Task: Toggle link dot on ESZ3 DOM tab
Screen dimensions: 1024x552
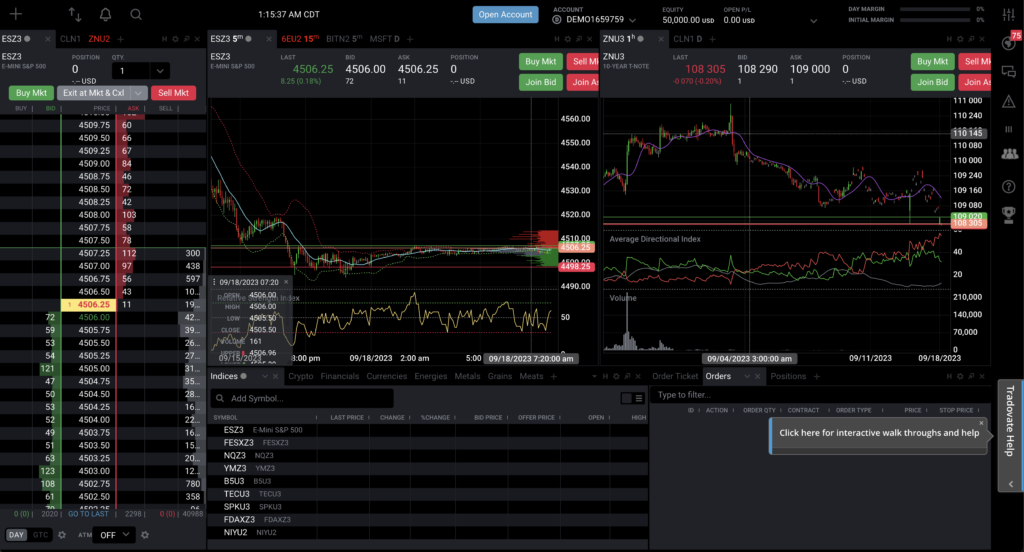Action: click(27, 39)
